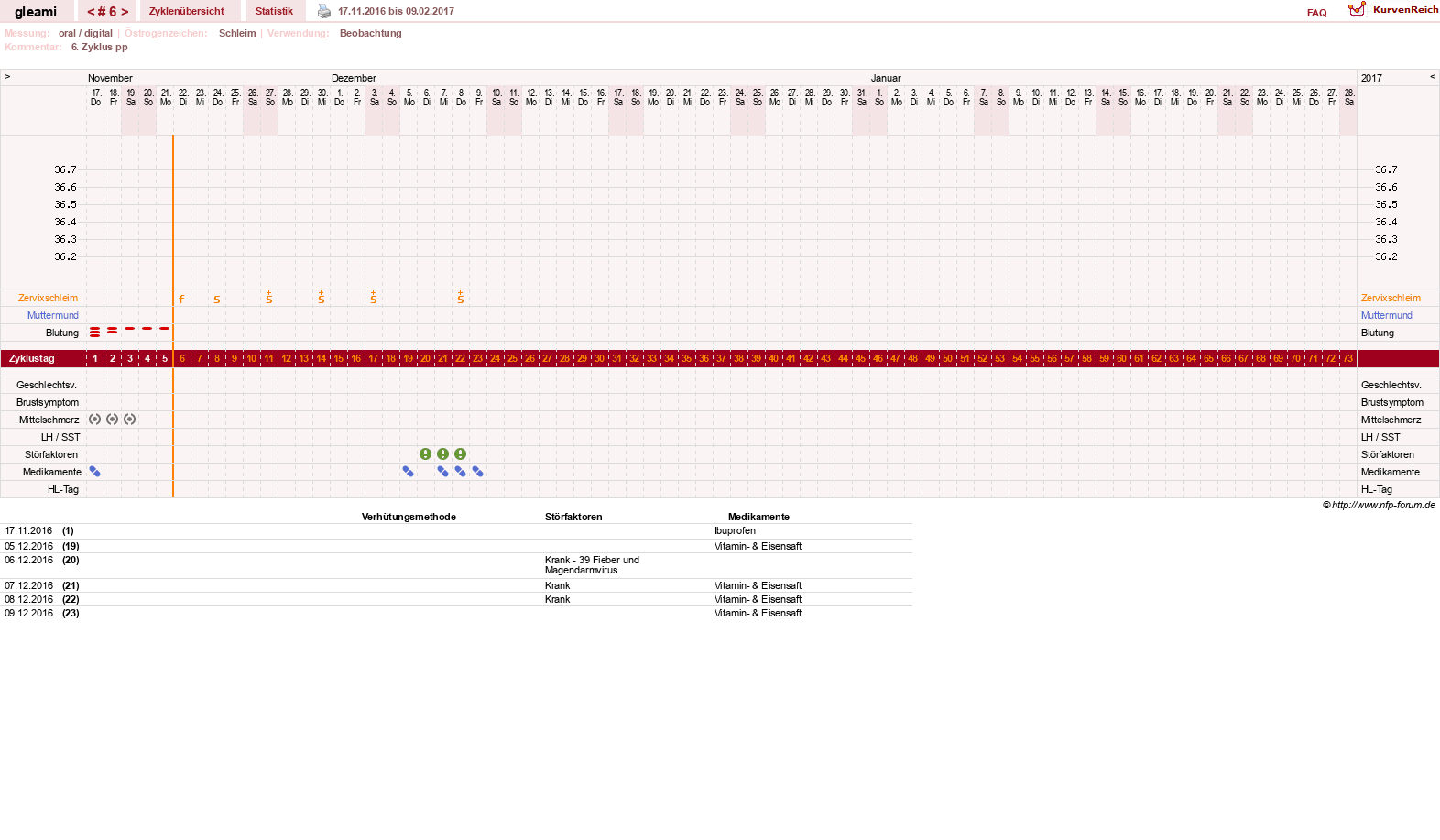Click light bleeding dash on cycle day 4
The height and width of the screenshot is (840, 1440).
(147, 328)
